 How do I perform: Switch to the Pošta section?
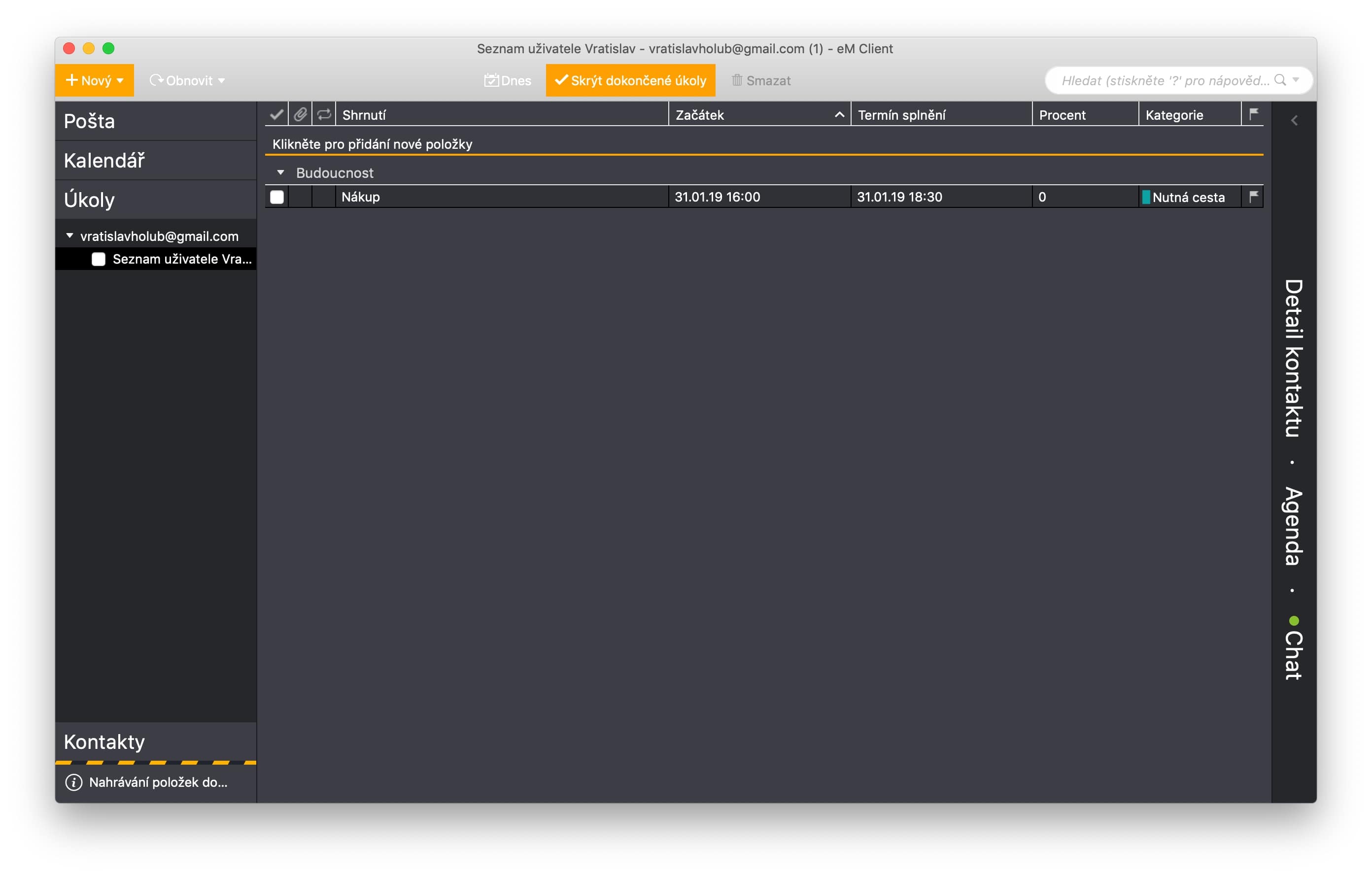[90, 121]
